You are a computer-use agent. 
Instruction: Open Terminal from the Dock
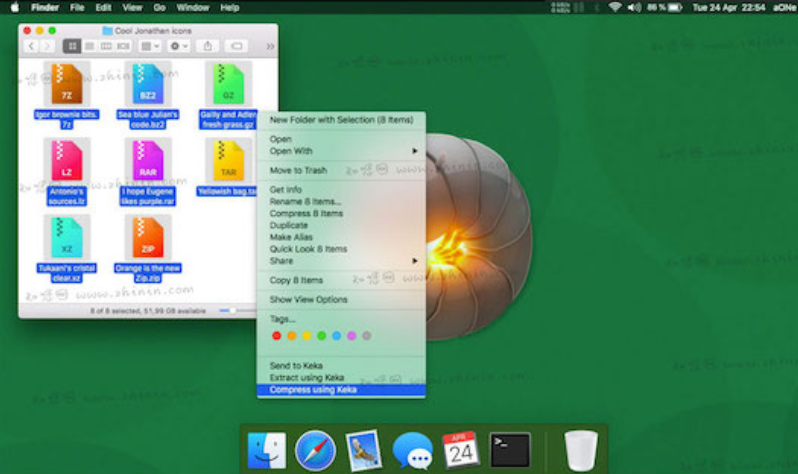coord(509,449)
